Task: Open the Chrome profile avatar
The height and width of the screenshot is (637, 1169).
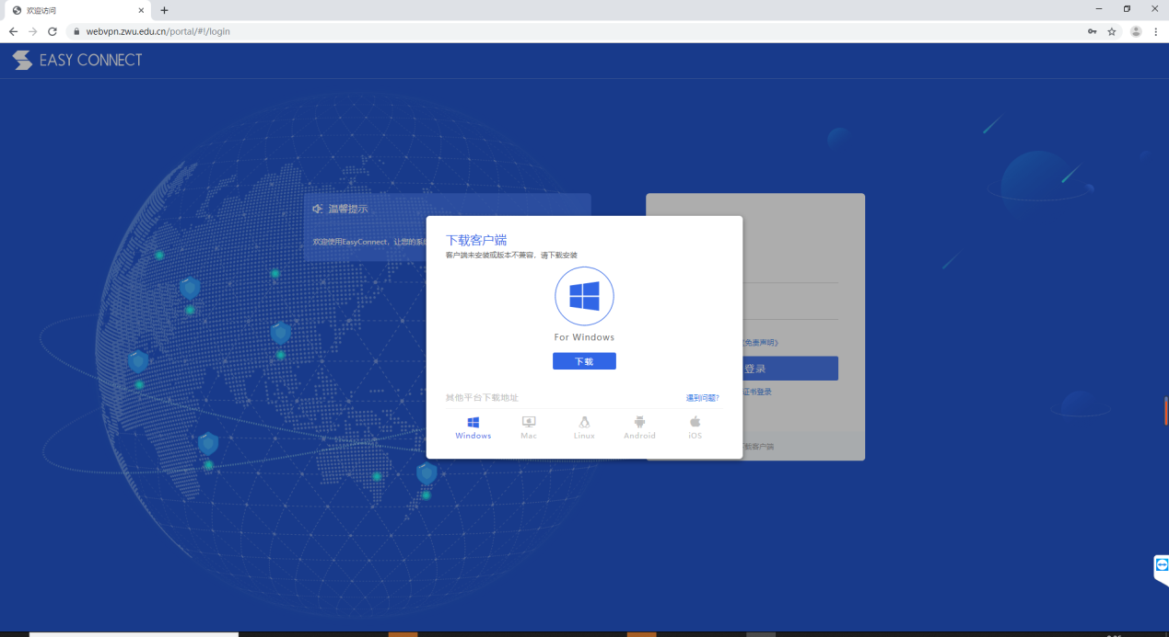Action: 1135,31
